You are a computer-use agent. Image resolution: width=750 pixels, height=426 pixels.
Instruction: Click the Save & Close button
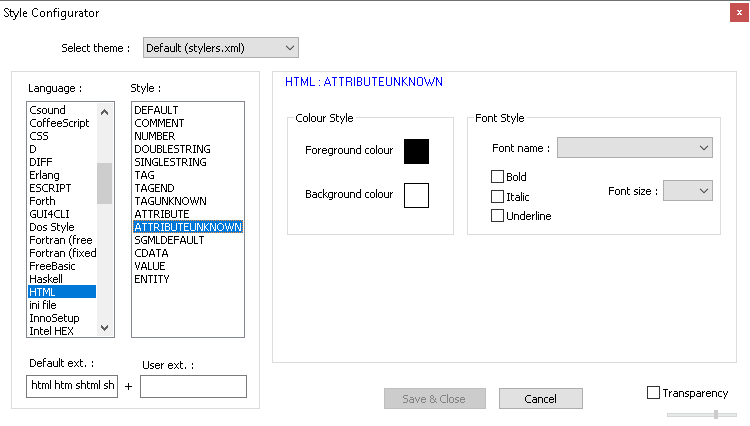(434, 399)
